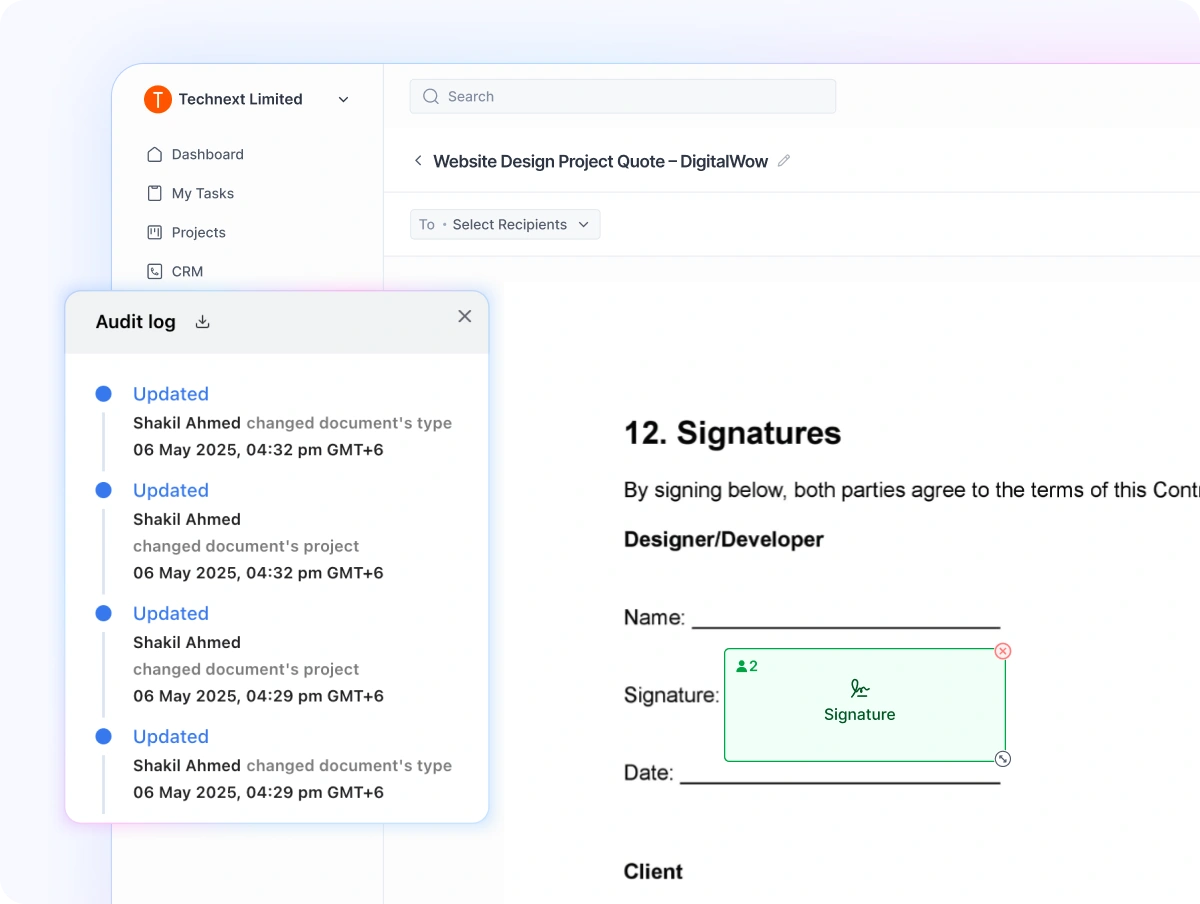Click the Client heading in document
Screen dimensions: 1200x904
click(x=653, y=871)
